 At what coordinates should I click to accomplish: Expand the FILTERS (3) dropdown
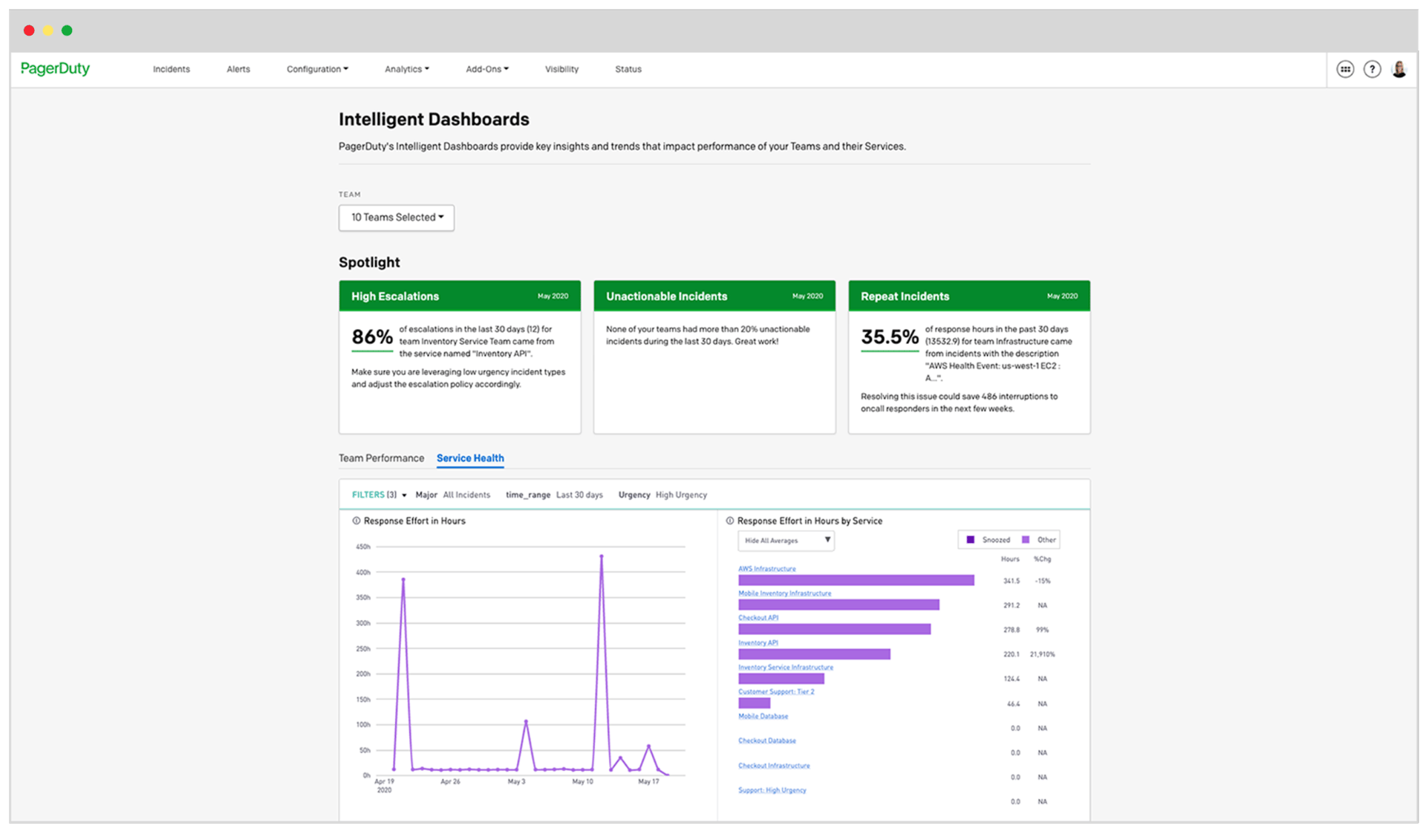379,495
